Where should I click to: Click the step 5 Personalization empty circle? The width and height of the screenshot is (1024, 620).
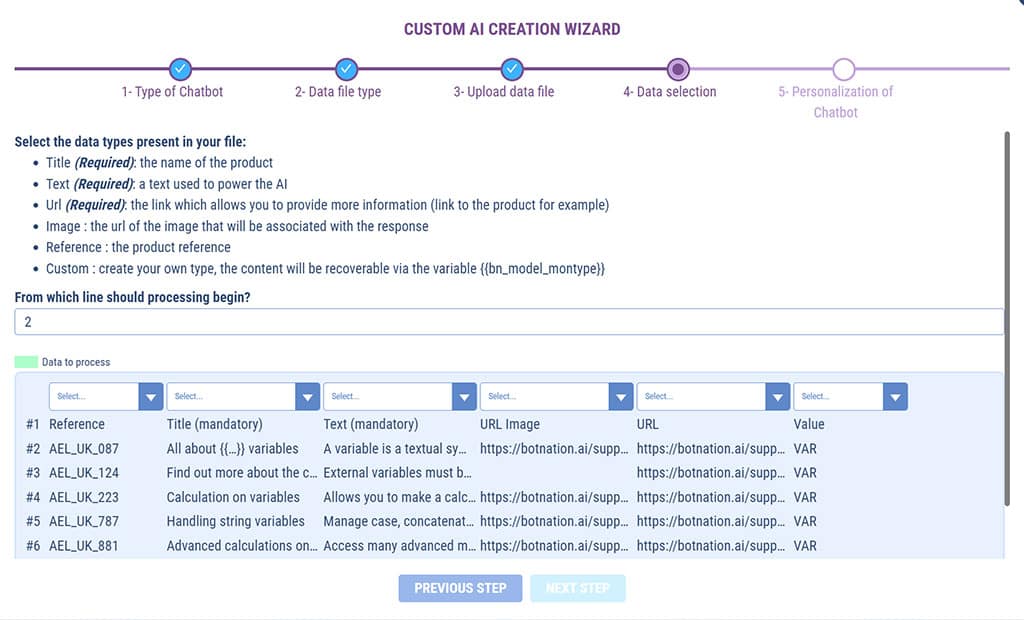[844, 69]
